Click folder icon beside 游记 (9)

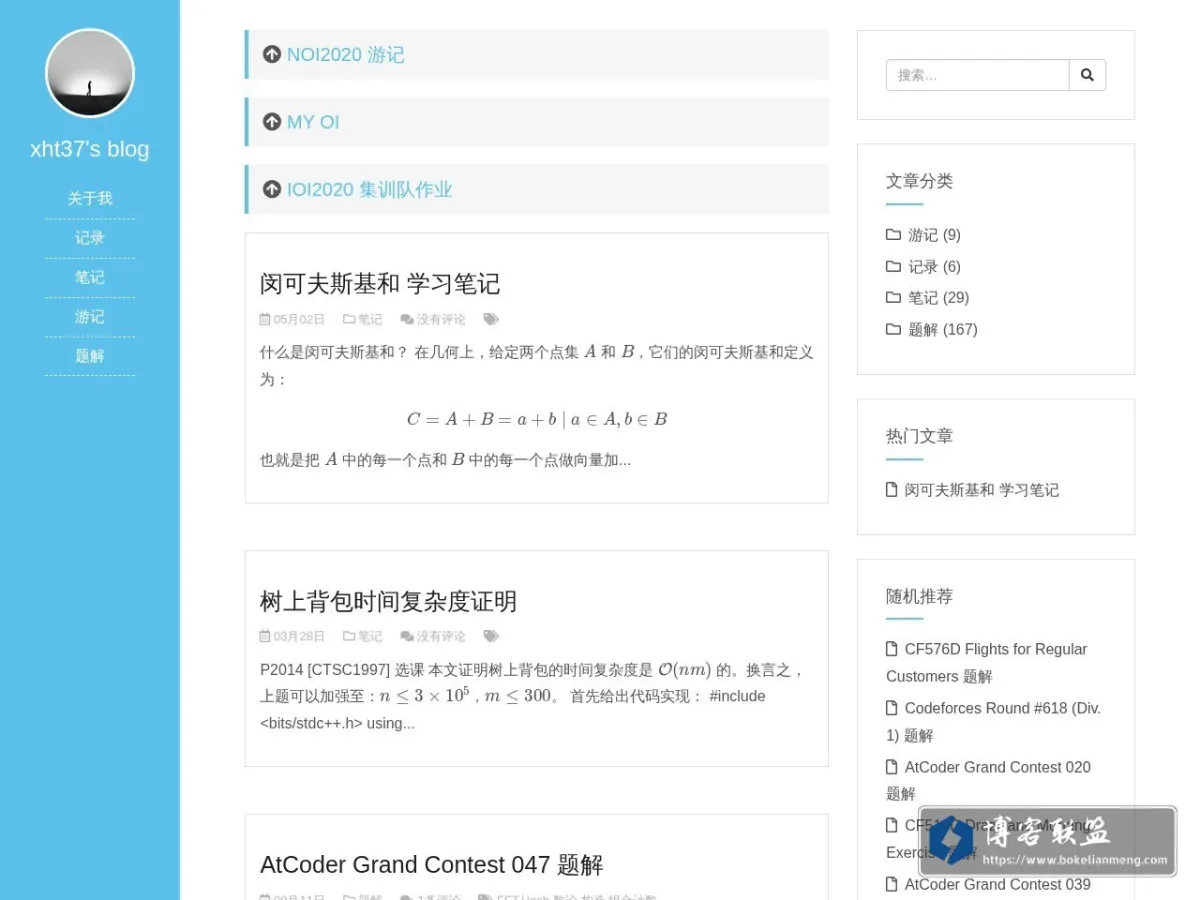(893, 235)
